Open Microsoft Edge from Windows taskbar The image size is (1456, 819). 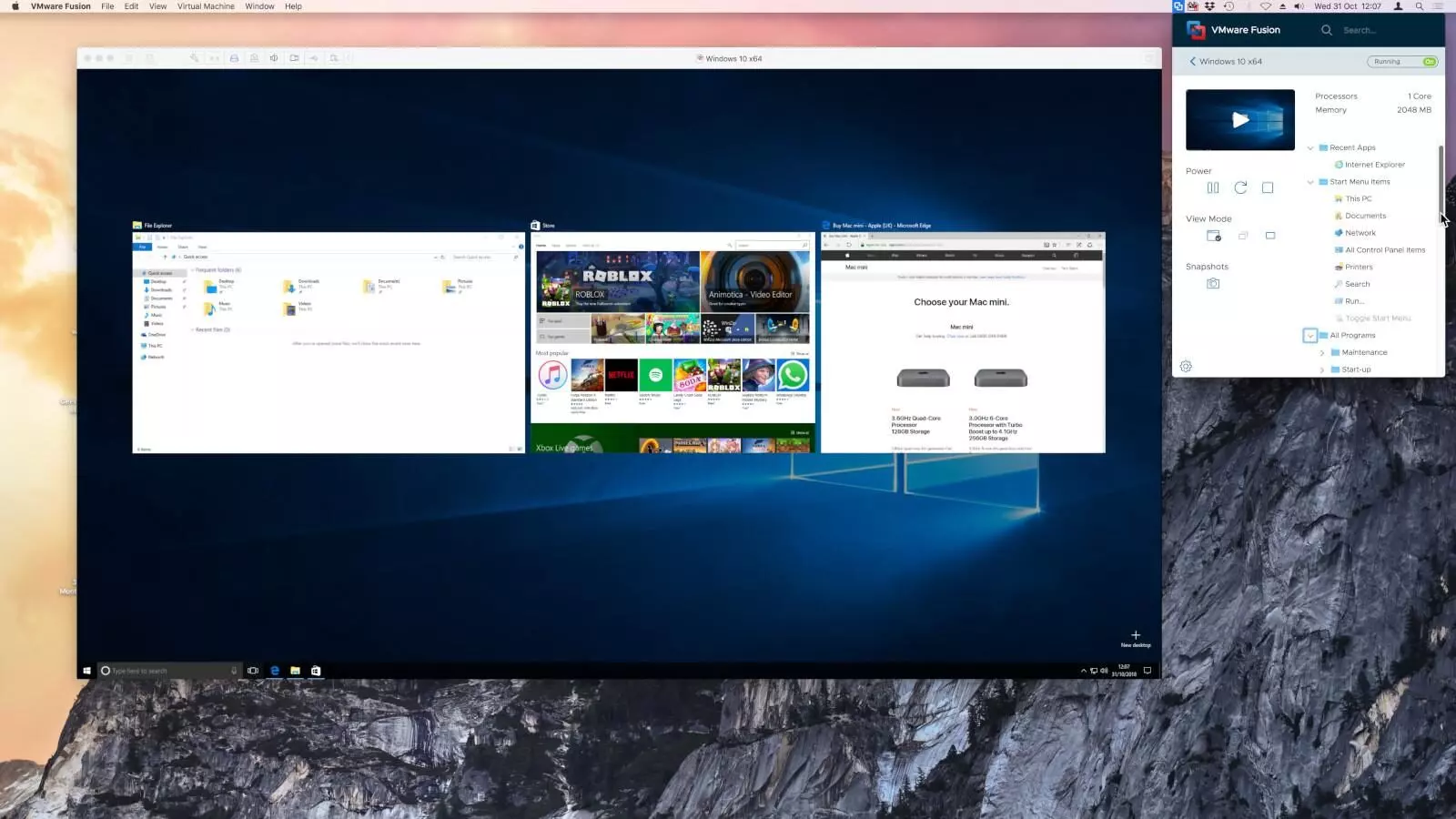click(275, 671)
